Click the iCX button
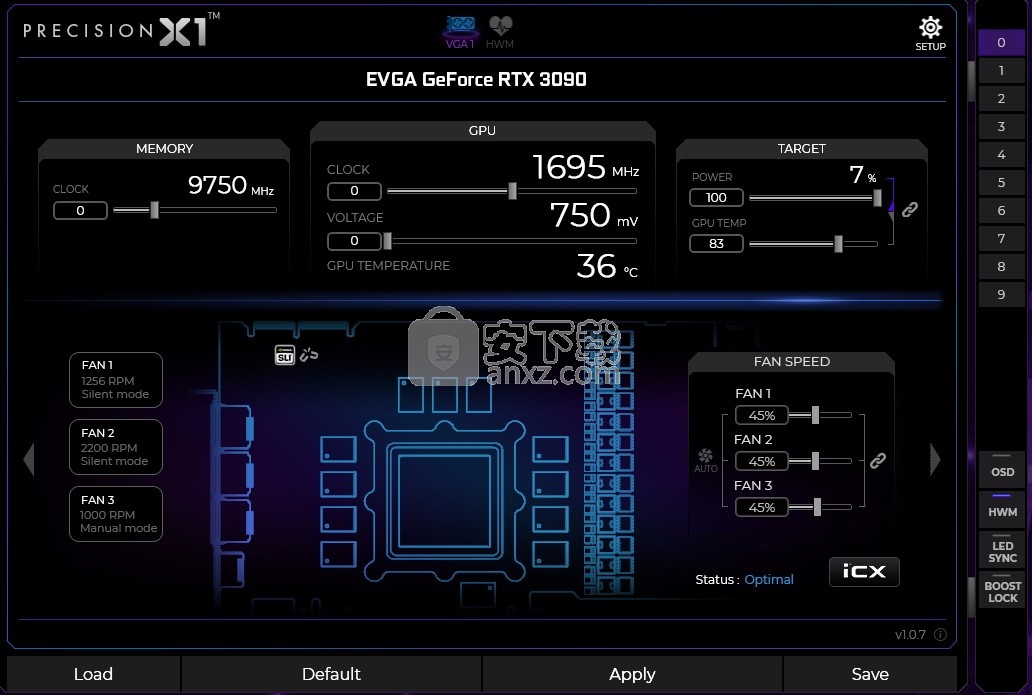Screen dimensions: 1032x695 pyautogui.click(x=864, y=571)
